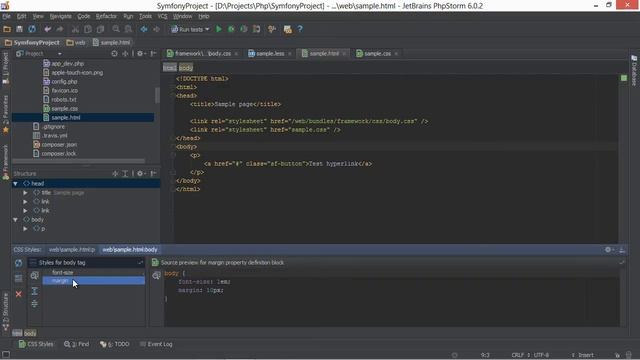Hide the Project panel with pin icon

pos(153,53)
